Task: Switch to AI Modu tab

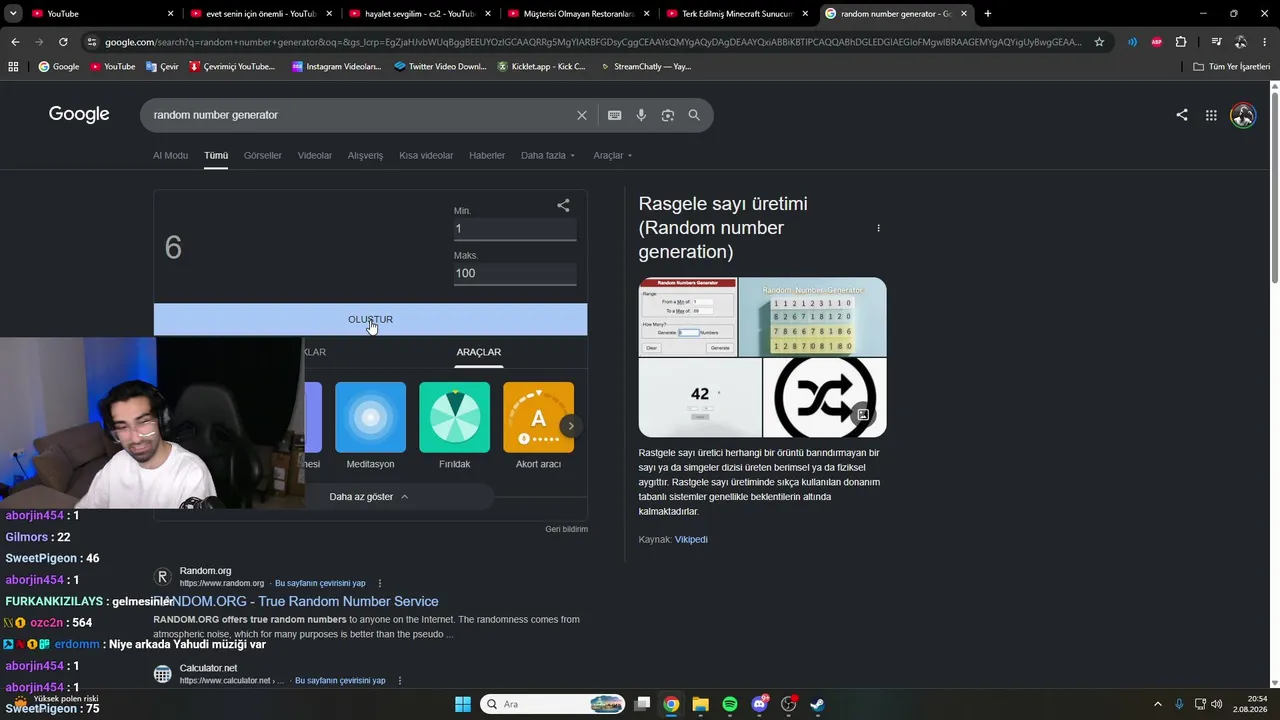Action: (170, 156)
